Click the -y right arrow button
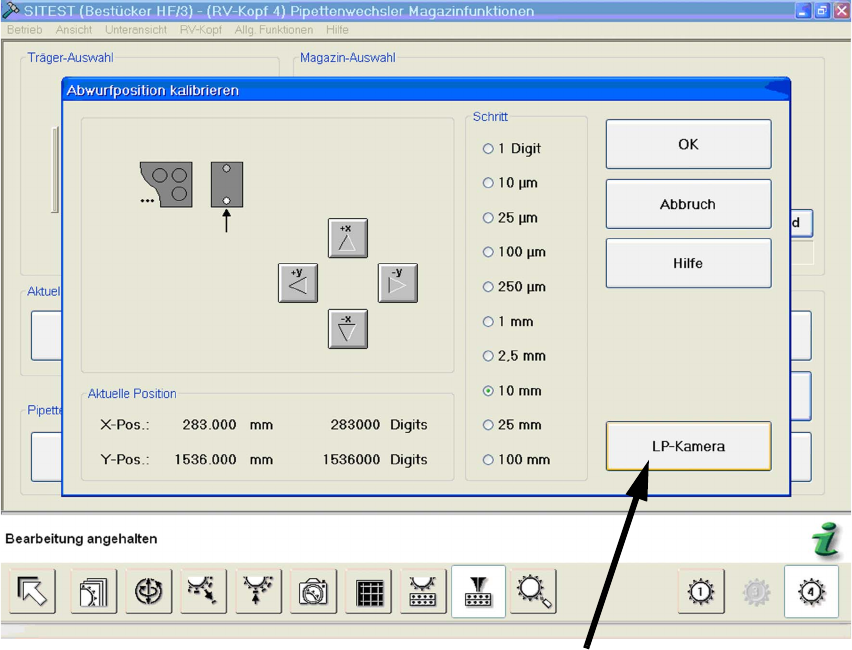This screenshot has height=650, width=852. click(397, 283)
